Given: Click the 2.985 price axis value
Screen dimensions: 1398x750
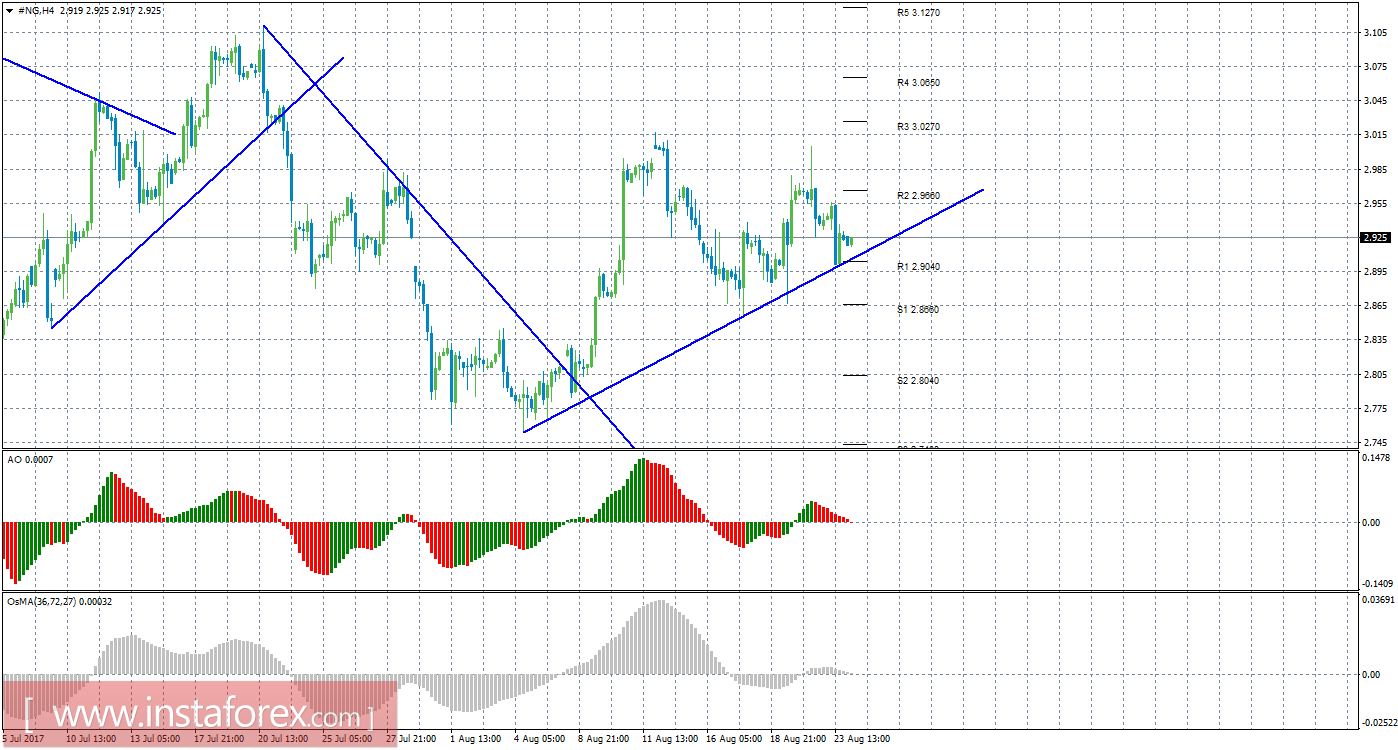Looking at the screenshot, I should [1376, 169].
